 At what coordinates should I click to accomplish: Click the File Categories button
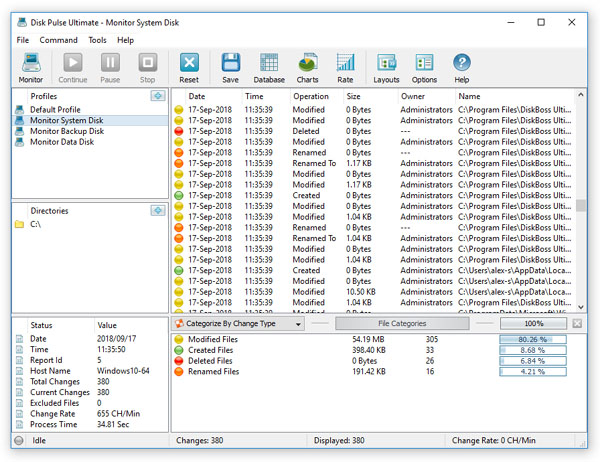pyautogui.click(x=402, y=324)
